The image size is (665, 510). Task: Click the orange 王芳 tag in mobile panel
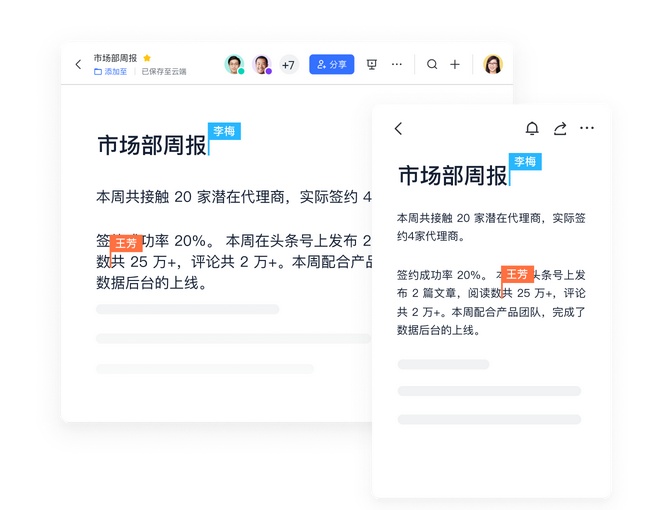[x=517, y=274]
